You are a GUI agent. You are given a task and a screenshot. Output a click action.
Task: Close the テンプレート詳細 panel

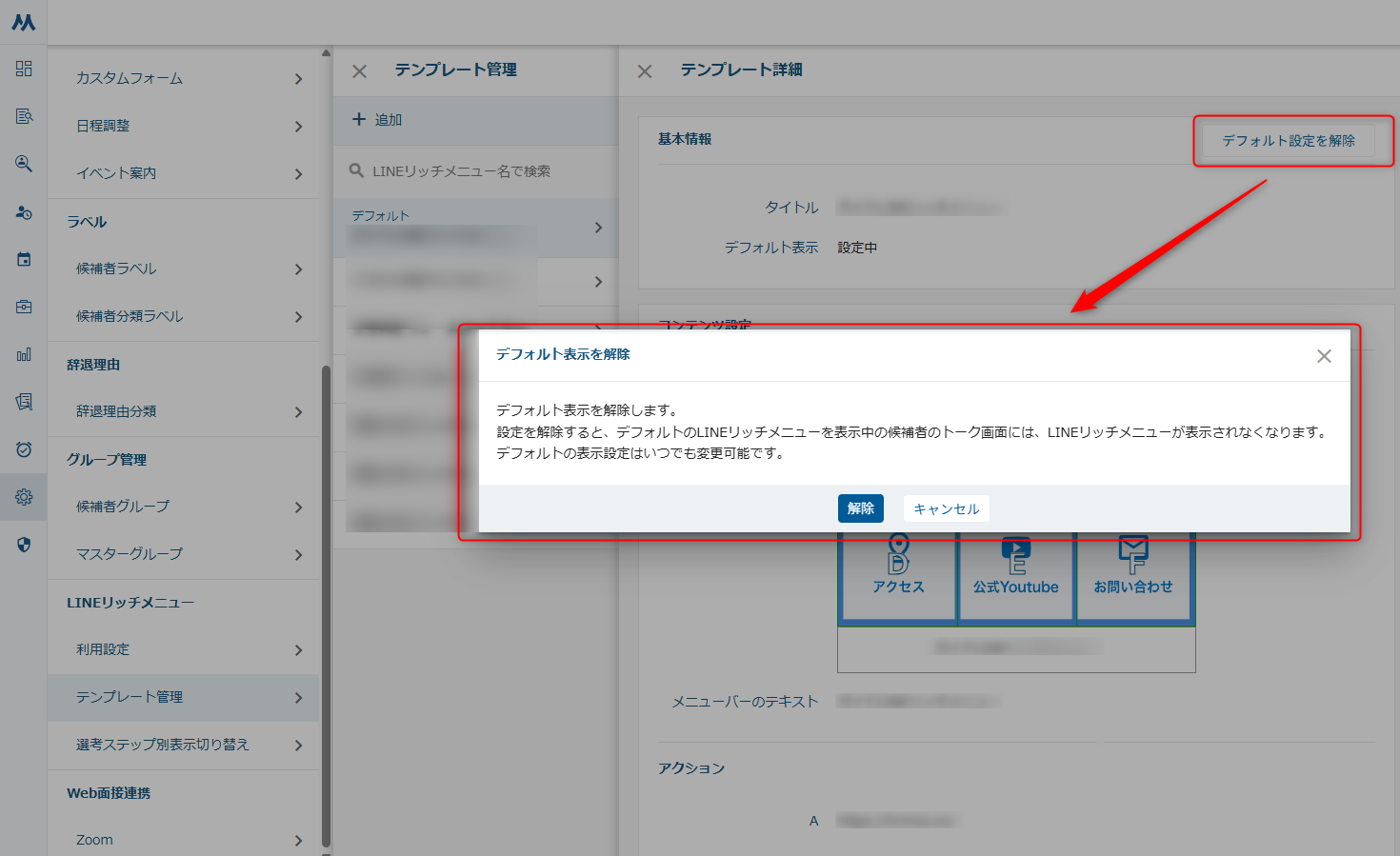coord(645,71)
